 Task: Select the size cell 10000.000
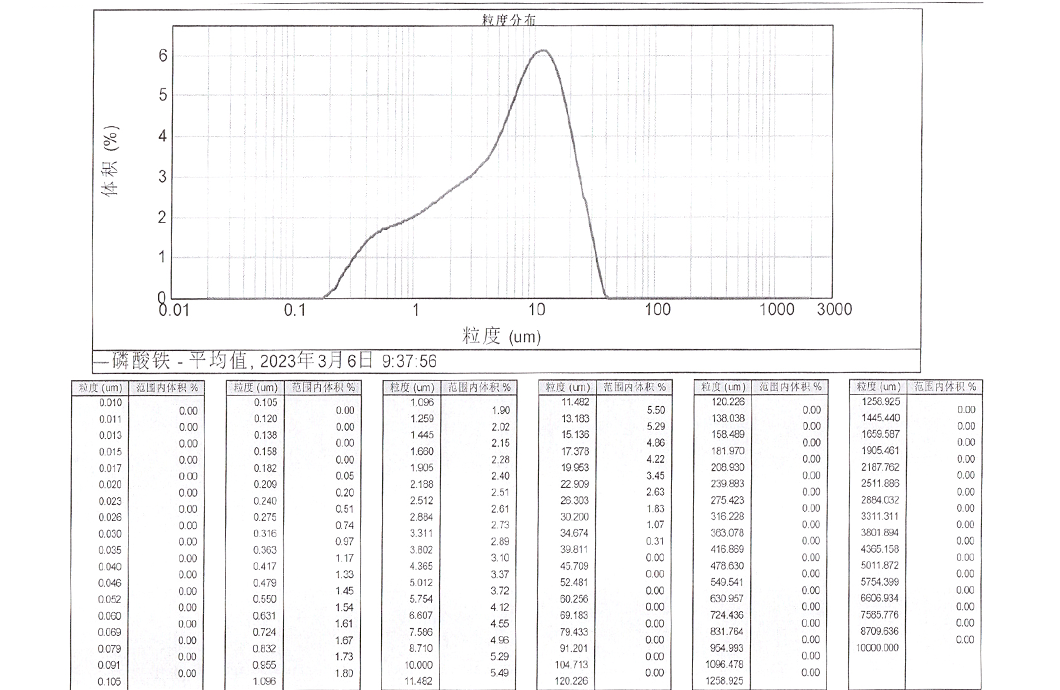click(878, 648)
